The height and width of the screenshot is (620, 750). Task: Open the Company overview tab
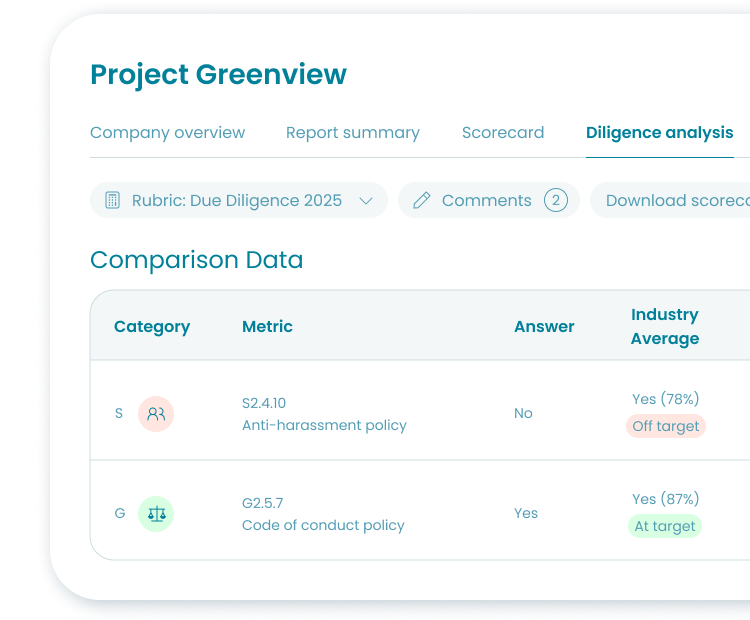pos(167,133)
